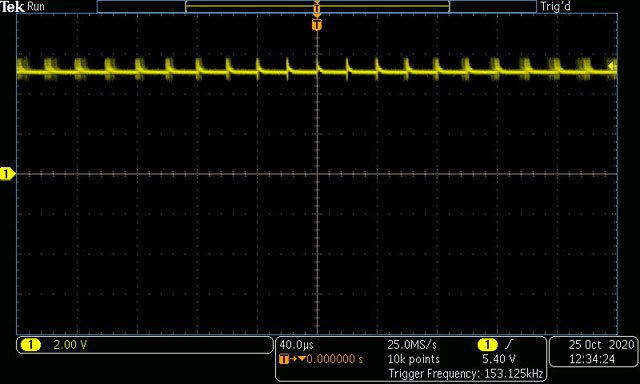
Task: Select the orange trigger position marker T
Action: point(317,25)
